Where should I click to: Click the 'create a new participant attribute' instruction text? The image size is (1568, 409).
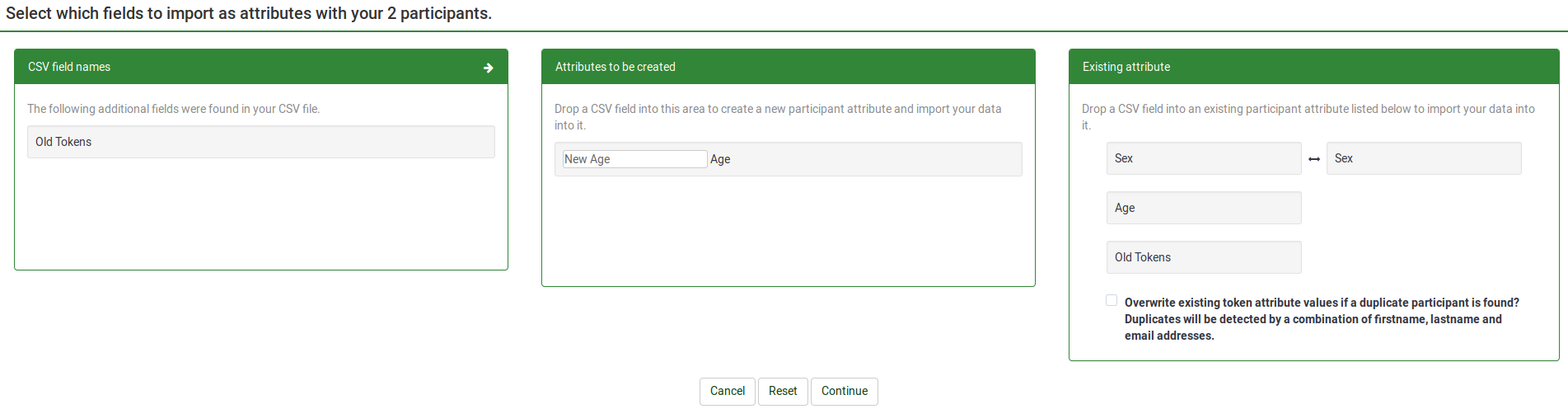click(777, 109)
